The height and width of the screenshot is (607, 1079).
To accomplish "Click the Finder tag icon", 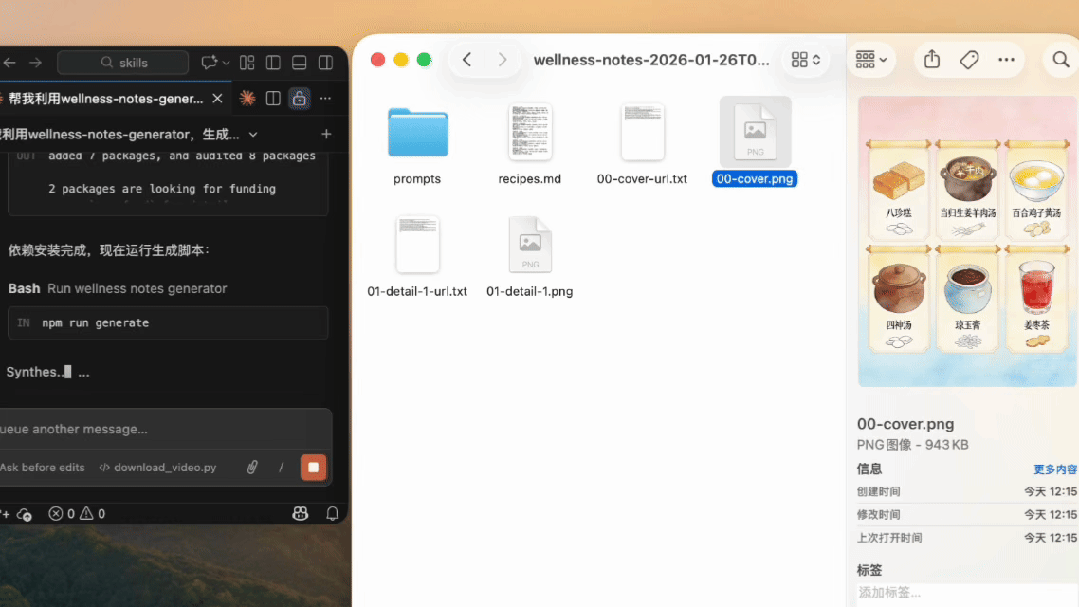I will (969, 60).
